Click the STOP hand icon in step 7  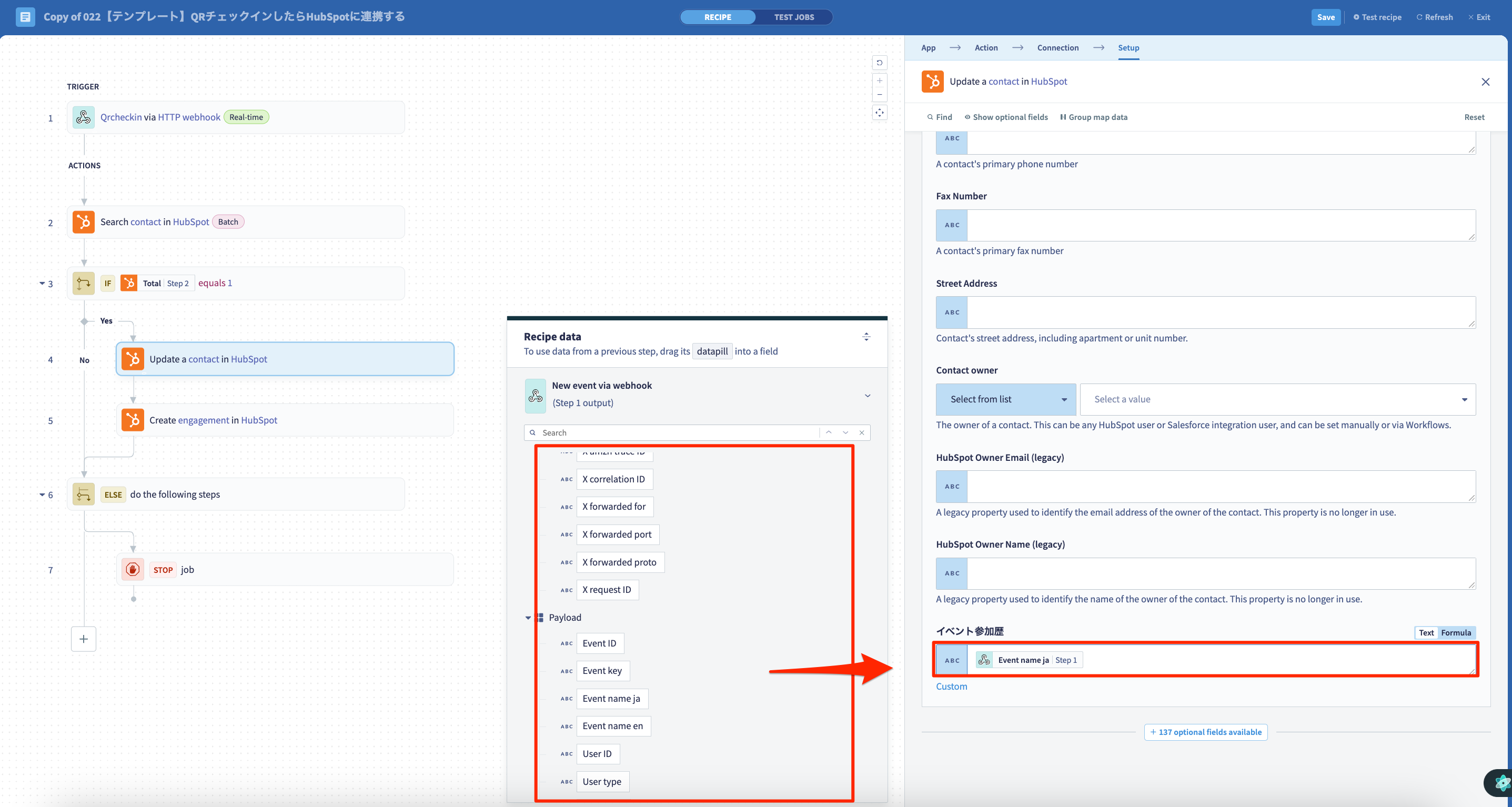point(133,569)
